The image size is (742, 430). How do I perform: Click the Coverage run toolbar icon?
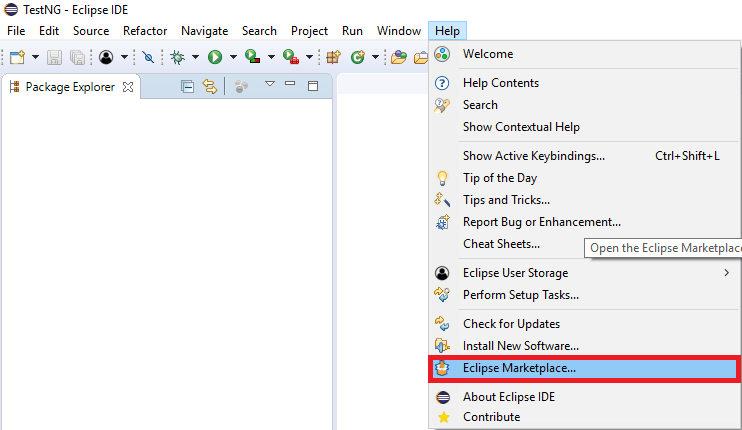pos(253,57)
